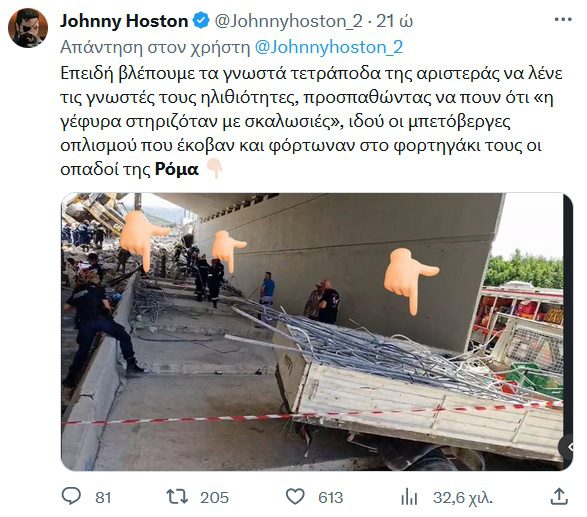
Task: Click the share upload arrow icon
Action: [x=559, y=496]
